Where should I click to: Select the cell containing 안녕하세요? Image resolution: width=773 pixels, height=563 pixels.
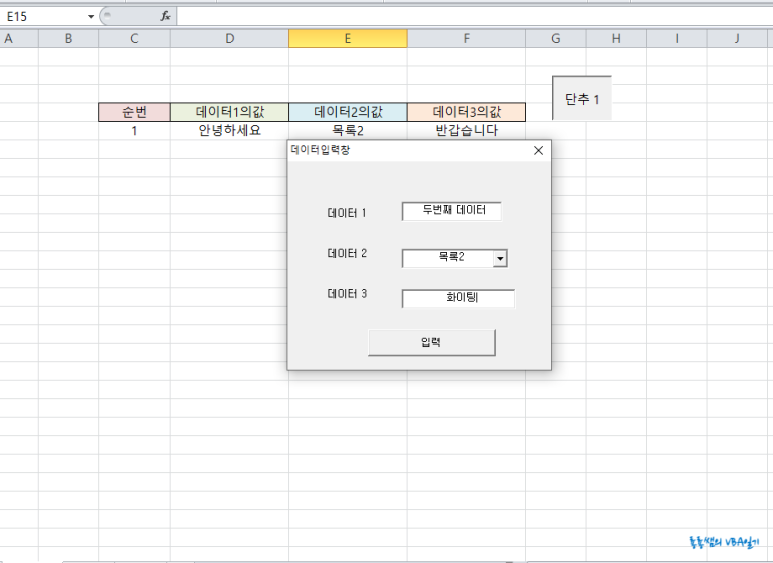[x=229, y=130]
